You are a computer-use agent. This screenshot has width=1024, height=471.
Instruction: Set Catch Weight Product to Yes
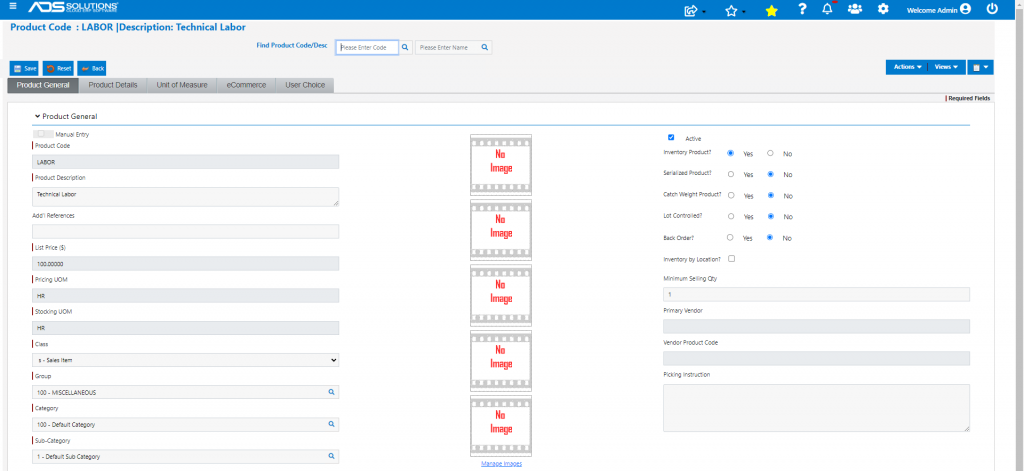(x=731, y=195)
